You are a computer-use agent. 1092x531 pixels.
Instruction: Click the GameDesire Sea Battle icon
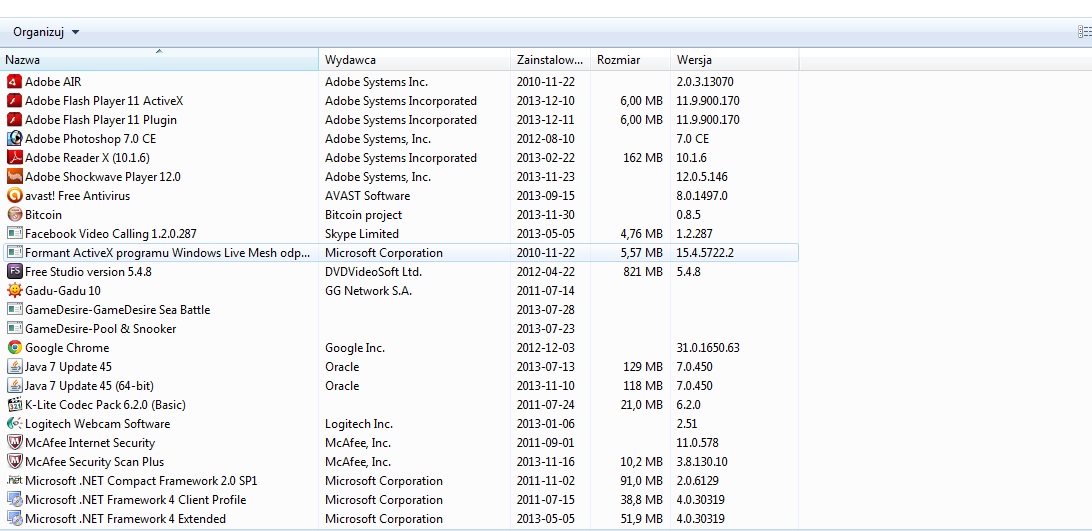15,309
